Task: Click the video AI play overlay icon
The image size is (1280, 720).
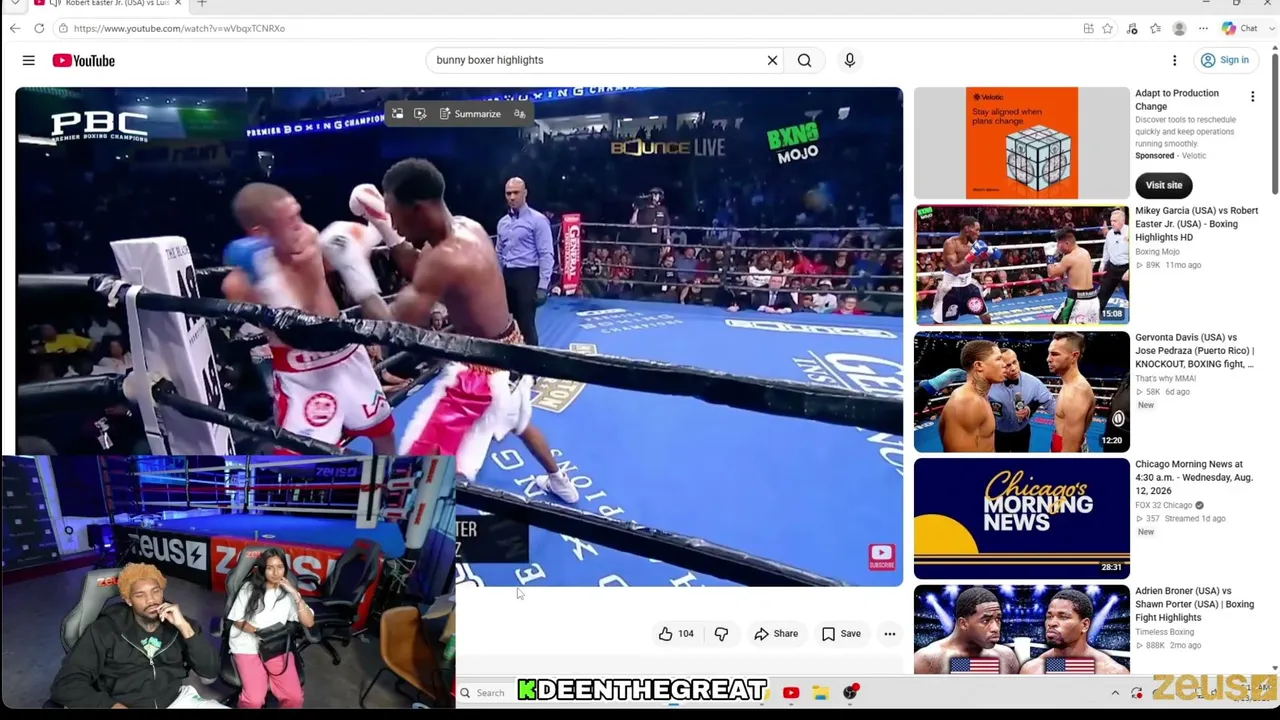Action: pyautogui.click(x=420, y=114)
